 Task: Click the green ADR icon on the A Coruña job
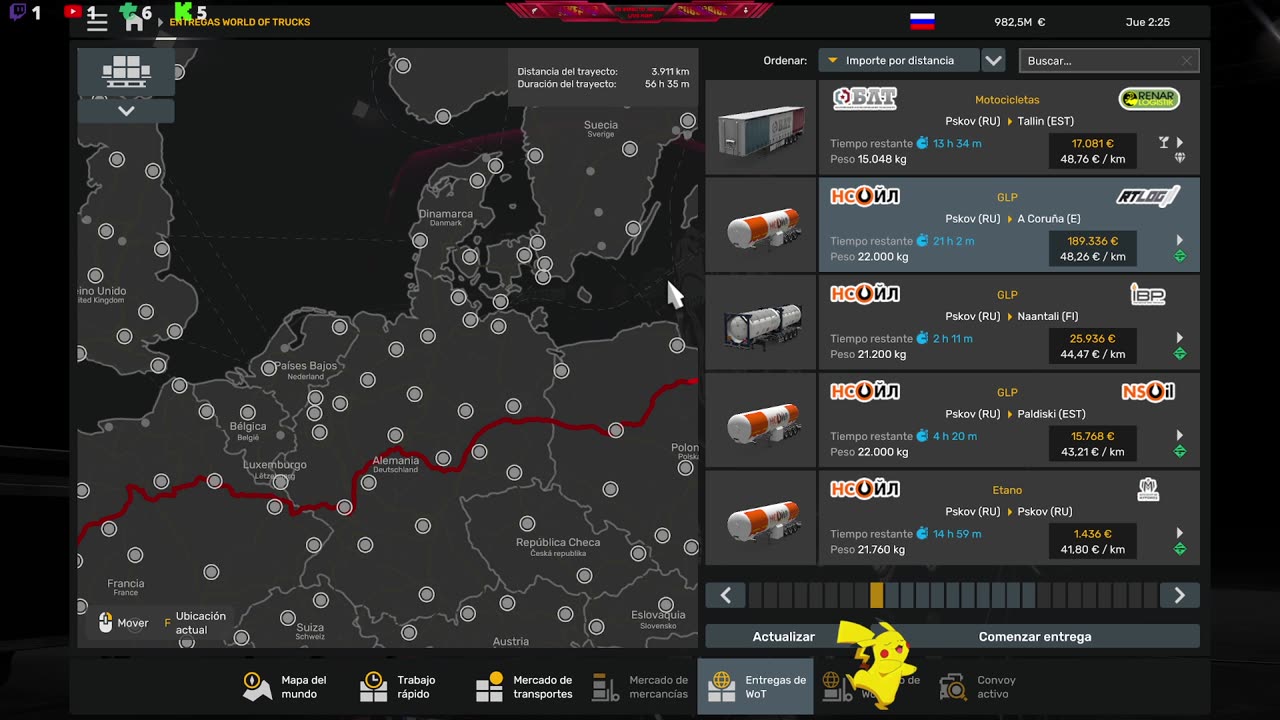click(1180, 256)
